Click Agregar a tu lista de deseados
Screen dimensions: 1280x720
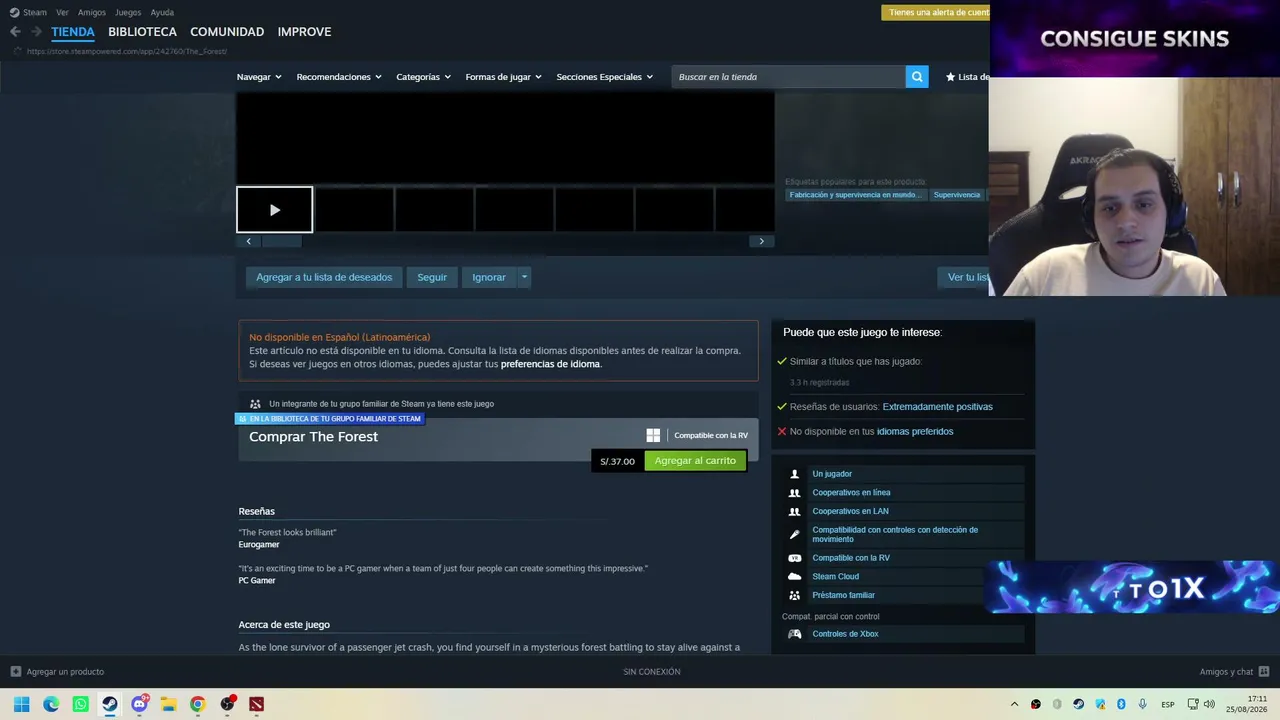tap(324, 277)
